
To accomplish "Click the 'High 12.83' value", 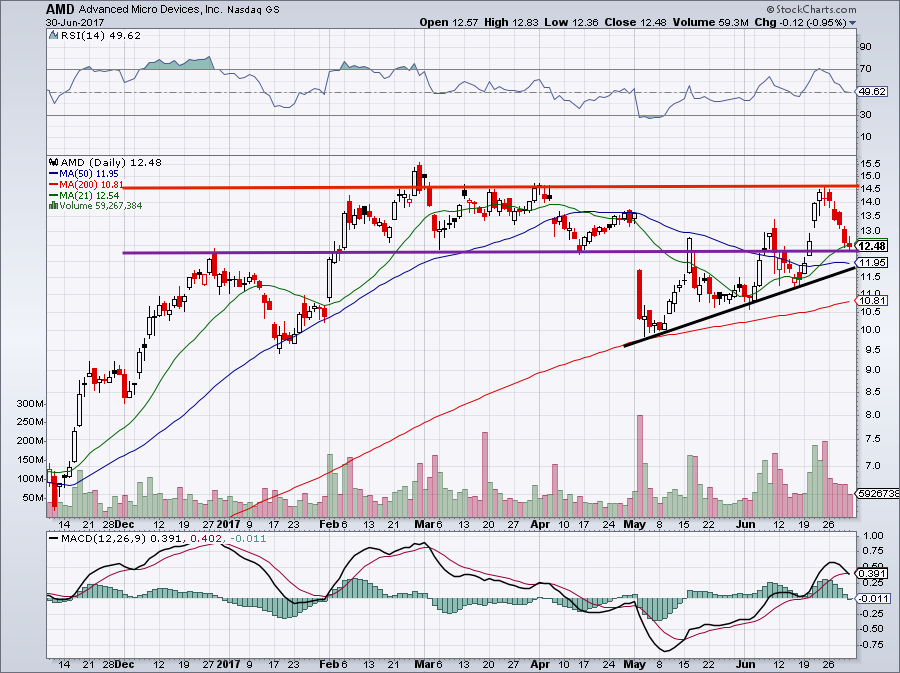I will (x=511, y=22).
